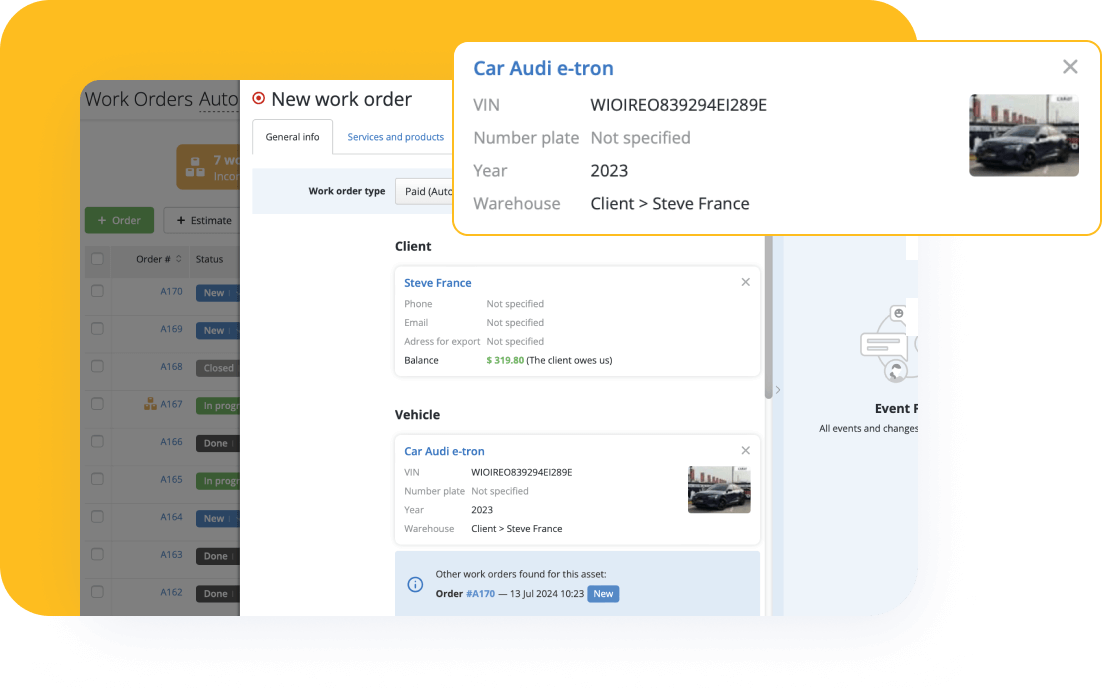
Task: Tick checkbox for order A170
Action: click(97, 291)
